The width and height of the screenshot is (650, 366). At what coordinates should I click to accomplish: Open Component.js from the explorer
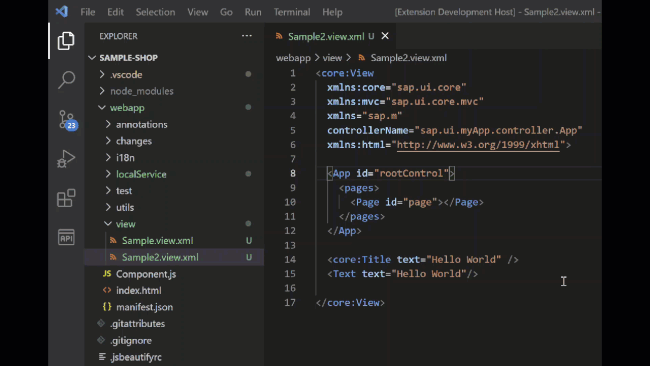(x=146, y=274)
